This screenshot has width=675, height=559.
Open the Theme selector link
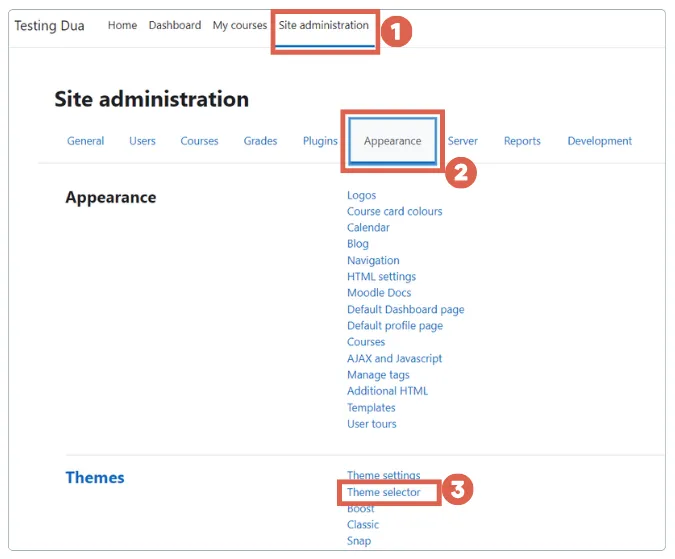tap(384, 492)
